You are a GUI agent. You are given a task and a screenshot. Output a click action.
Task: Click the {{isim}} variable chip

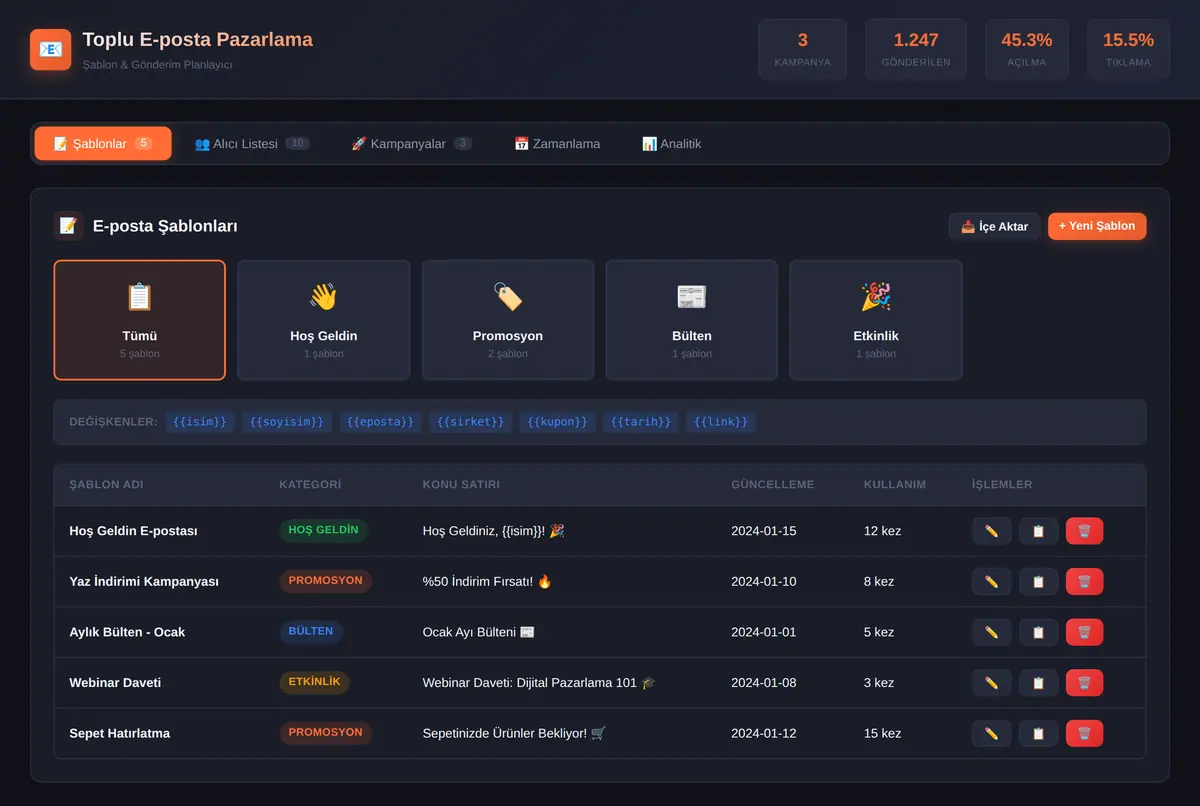pos(200,422)
